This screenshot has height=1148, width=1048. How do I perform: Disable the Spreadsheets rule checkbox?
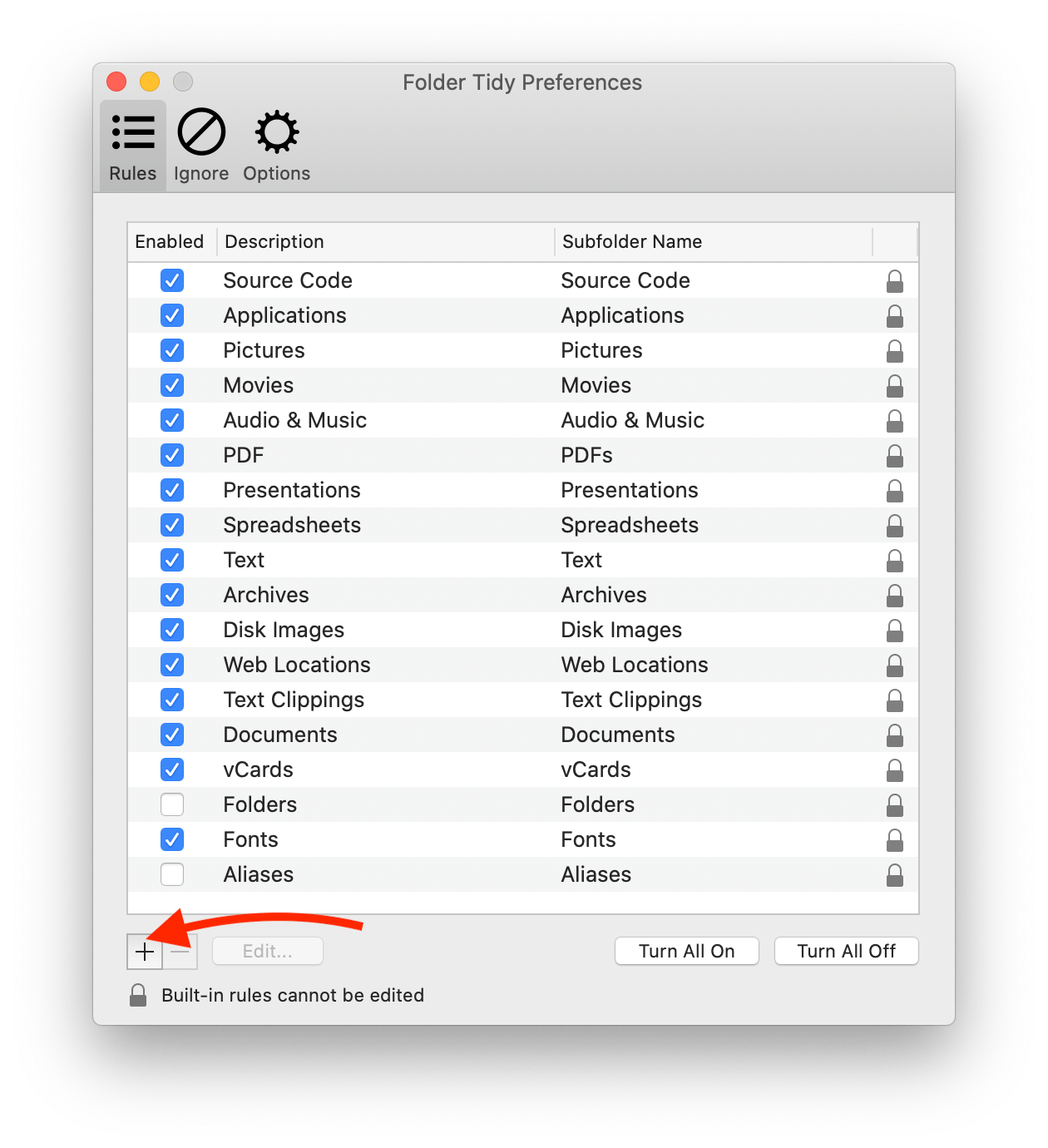[172, 525]
